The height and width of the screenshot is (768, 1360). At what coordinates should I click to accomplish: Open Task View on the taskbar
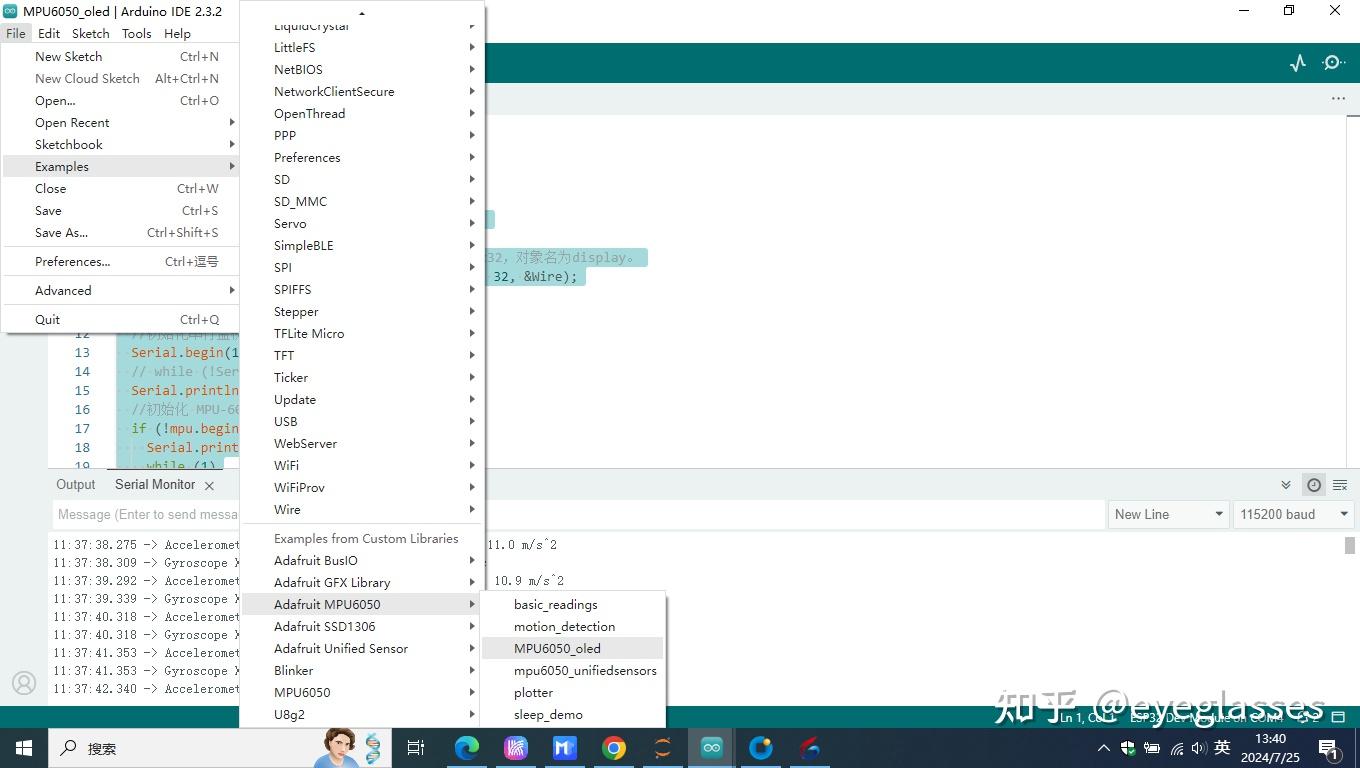[416, 748]
